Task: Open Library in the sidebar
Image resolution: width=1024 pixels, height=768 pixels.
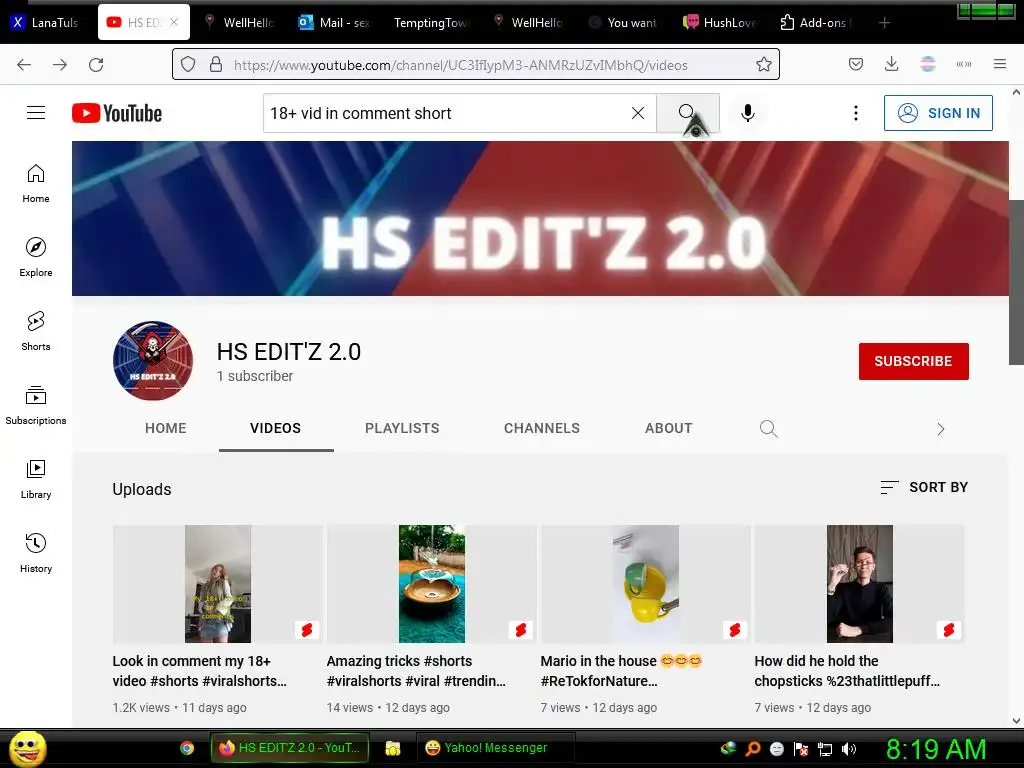Action: coord(36,479)
